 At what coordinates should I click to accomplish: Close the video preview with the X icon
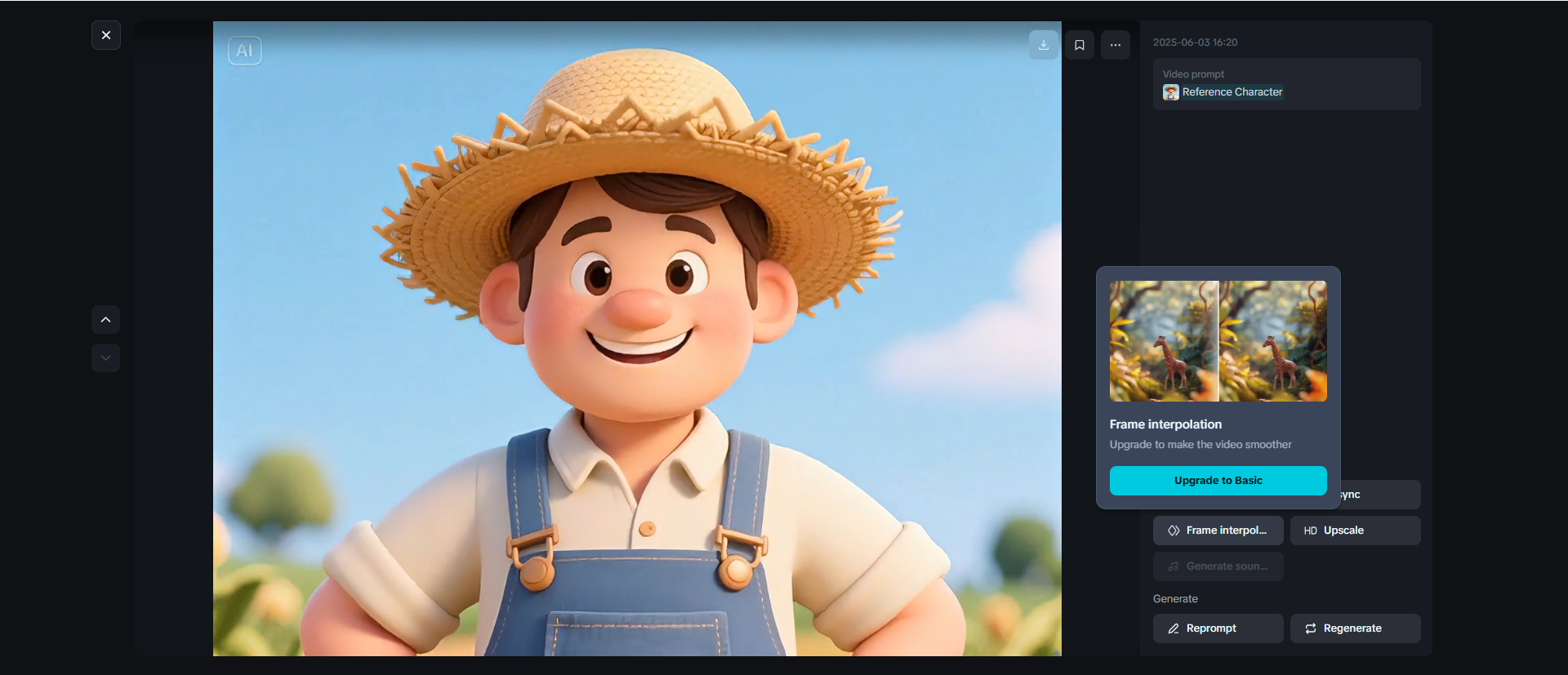pos(106,35)
